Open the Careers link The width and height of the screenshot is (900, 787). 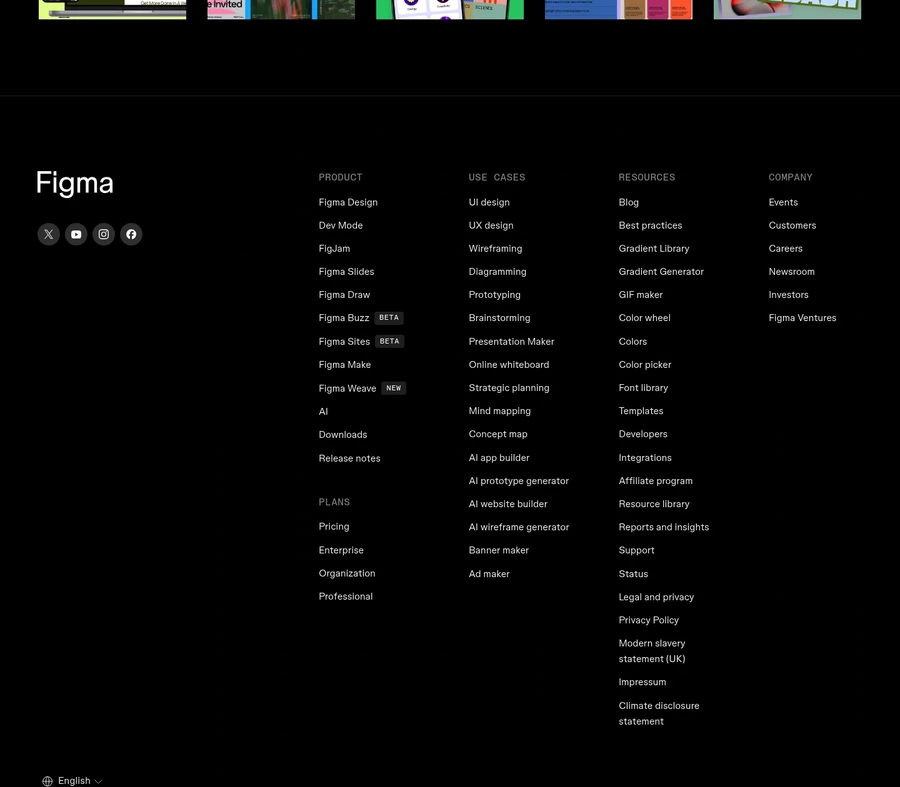[785, 249]
